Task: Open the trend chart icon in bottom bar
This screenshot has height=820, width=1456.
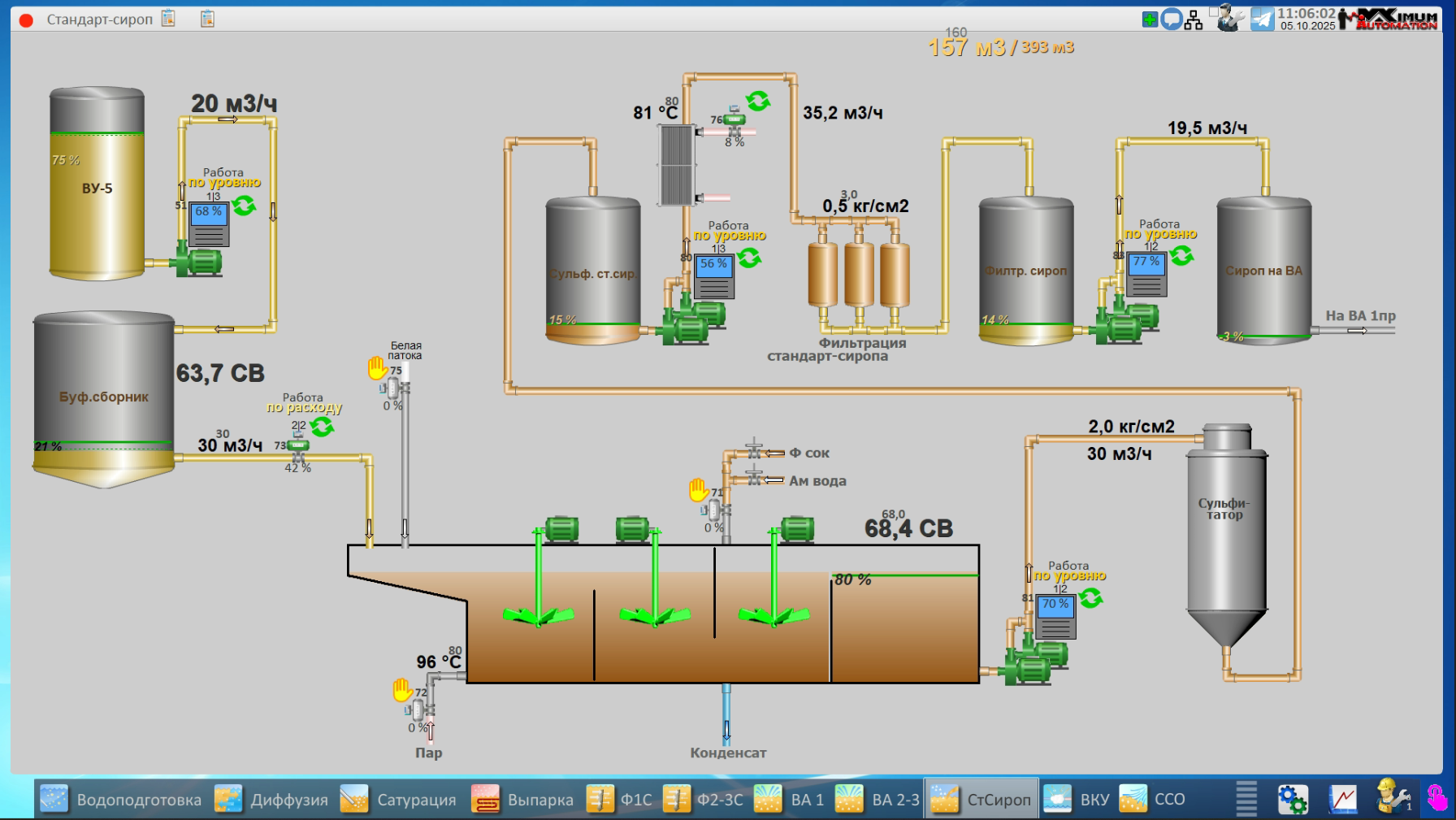Action: point(1342,799)
